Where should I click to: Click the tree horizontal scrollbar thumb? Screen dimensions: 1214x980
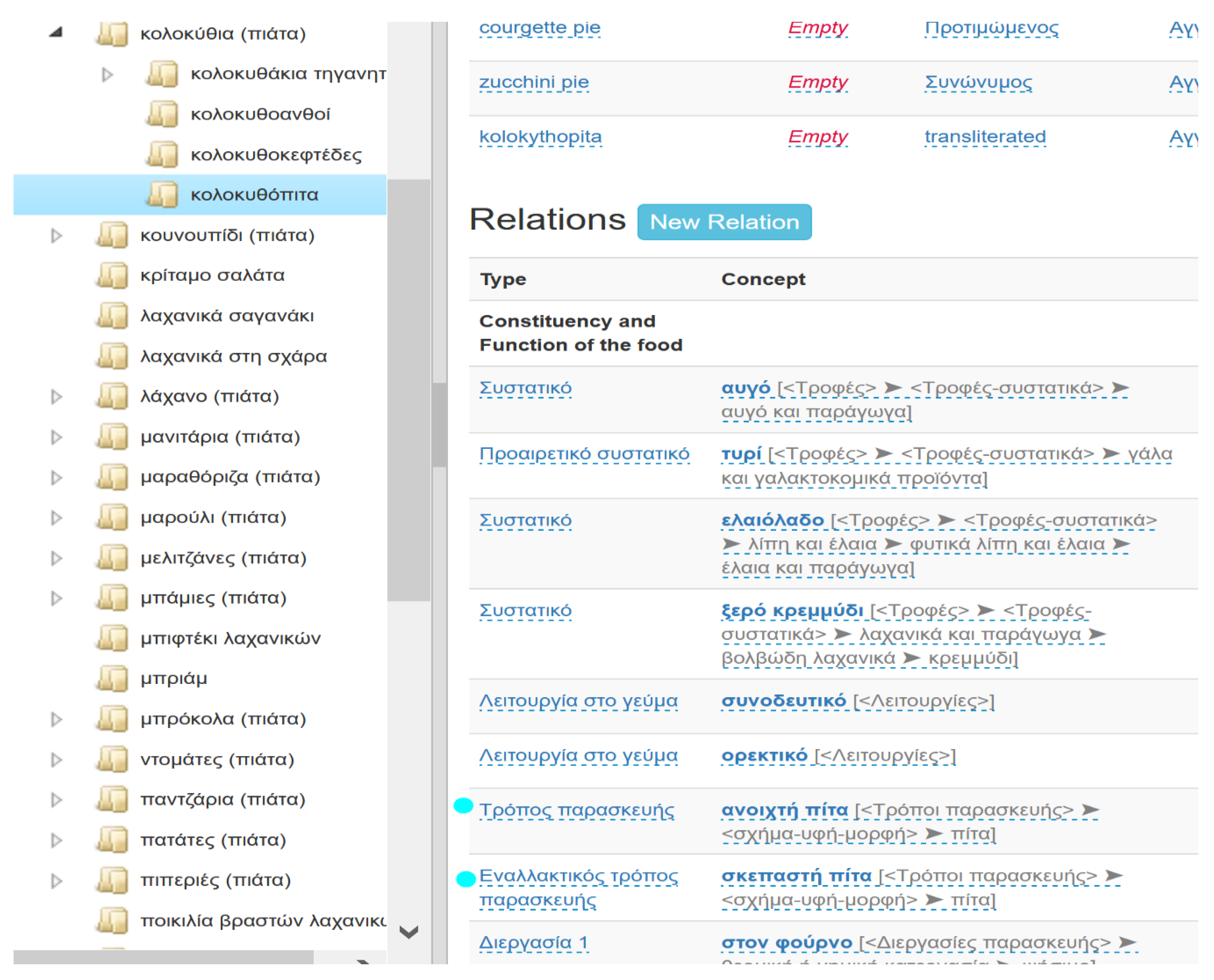pyautogui.click(x=164, y=957)
